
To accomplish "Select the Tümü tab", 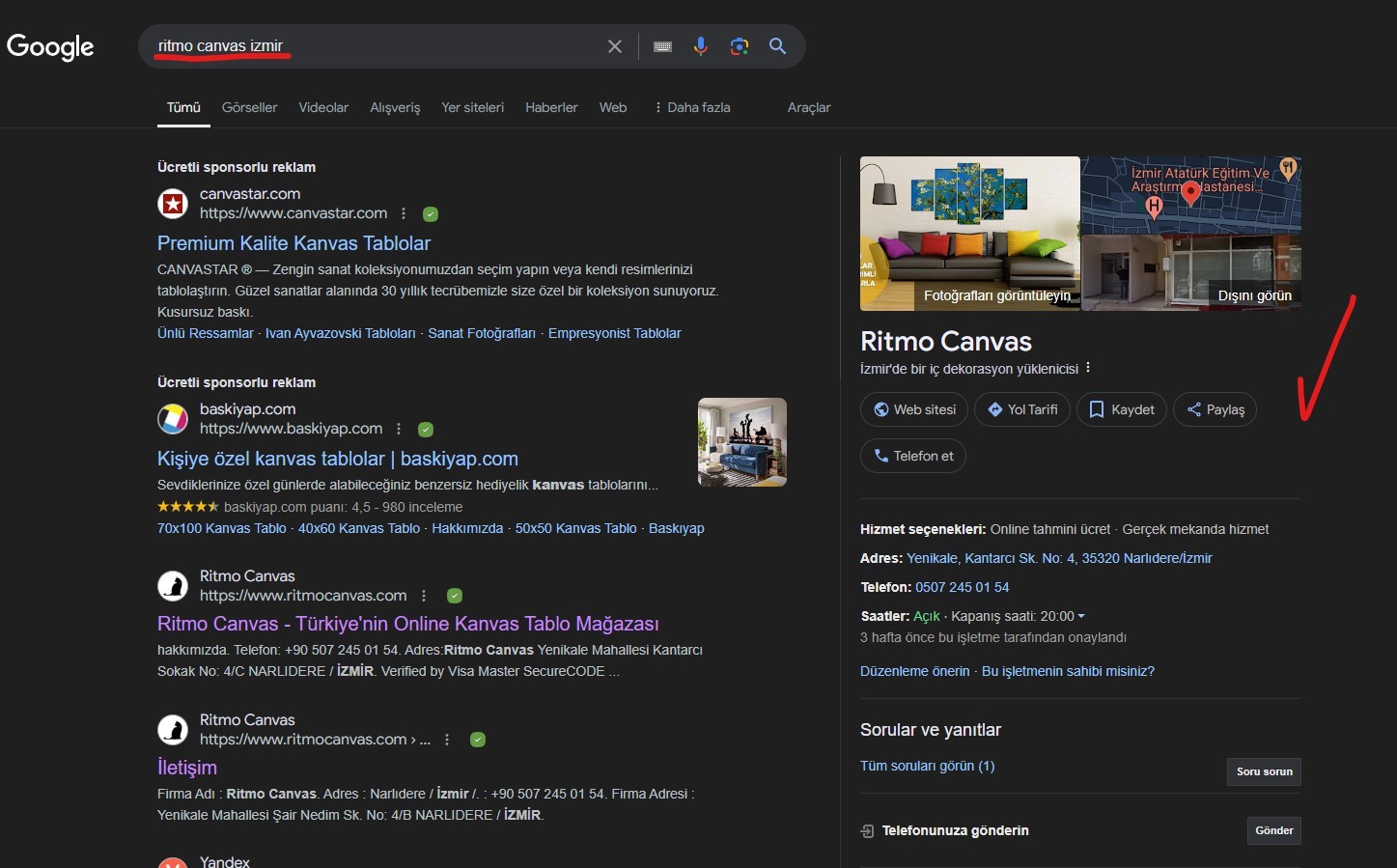I will [x=183, y=107].
